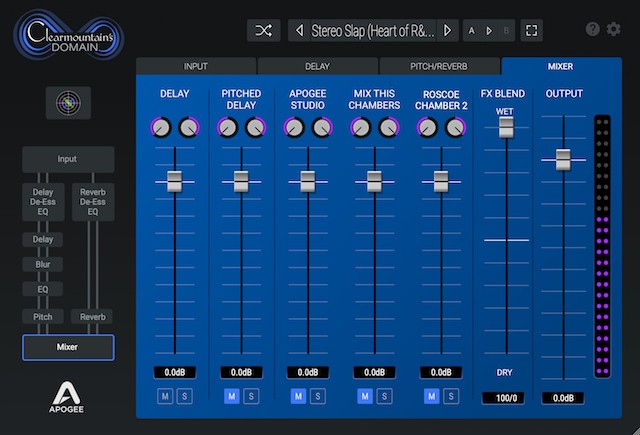
Task: Go to next preset with right arrow
Action: [x=447, y=30]
